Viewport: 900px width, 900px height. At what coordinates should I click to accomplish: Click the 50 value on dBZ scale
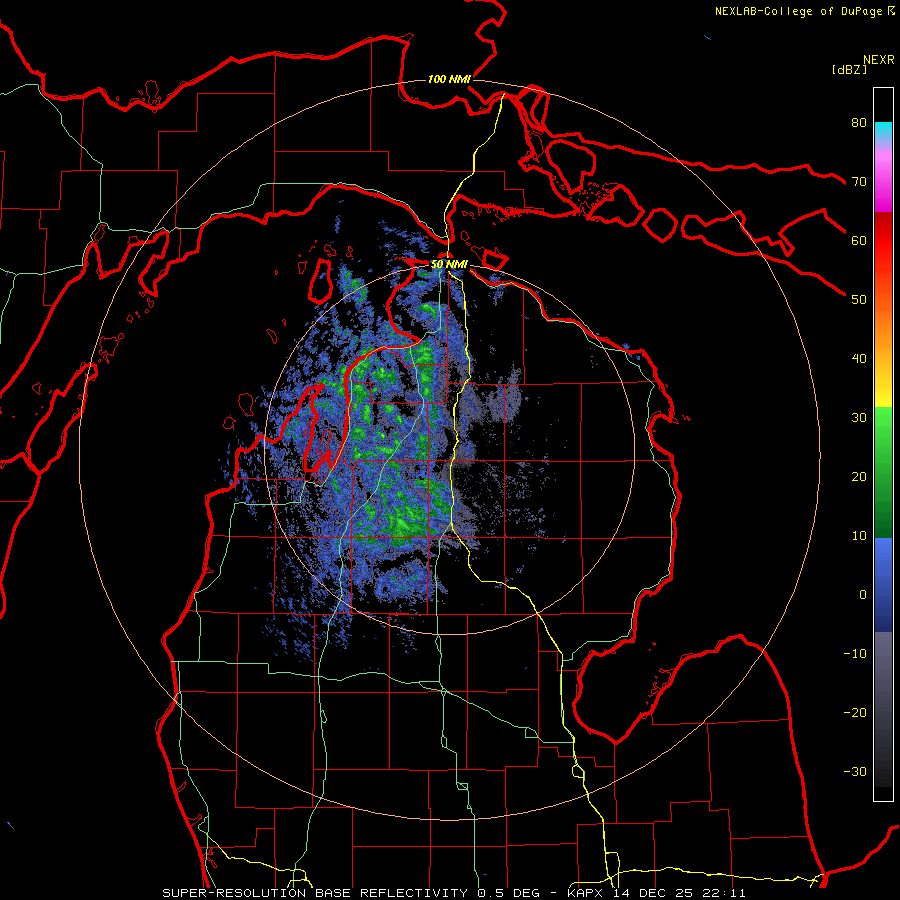(859, 300)
